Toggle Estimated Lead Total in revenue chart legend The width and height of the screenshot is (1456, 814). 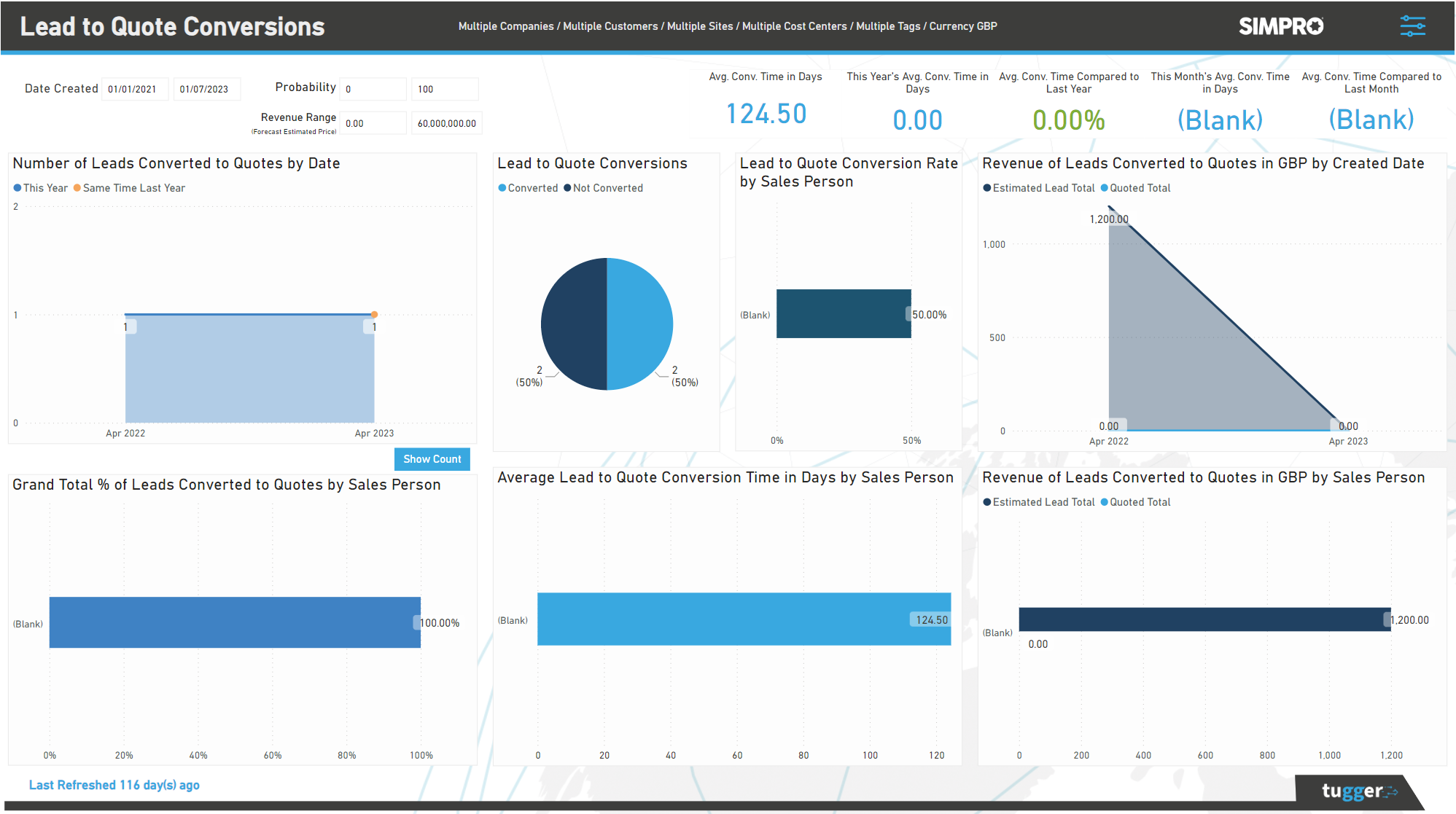pos(1039,187)
